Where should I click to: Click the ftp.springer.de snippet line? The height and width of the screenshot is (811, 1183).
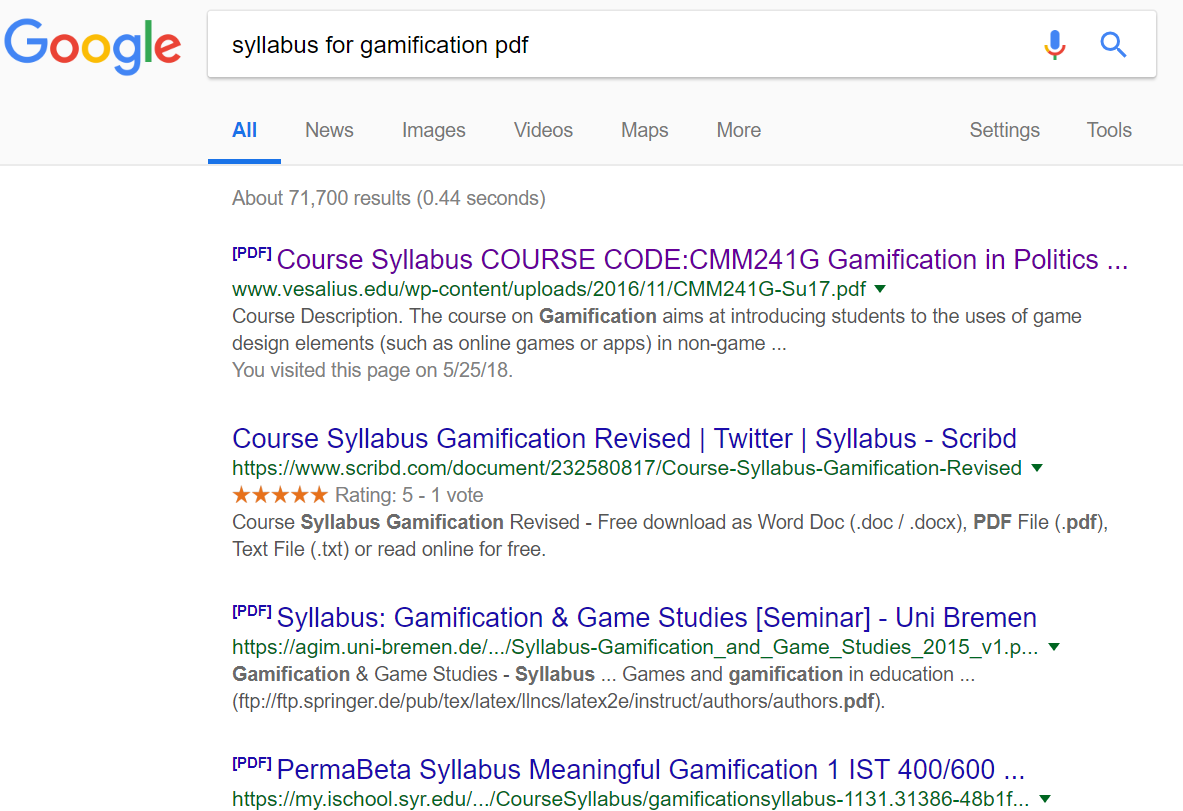(558, 702)
